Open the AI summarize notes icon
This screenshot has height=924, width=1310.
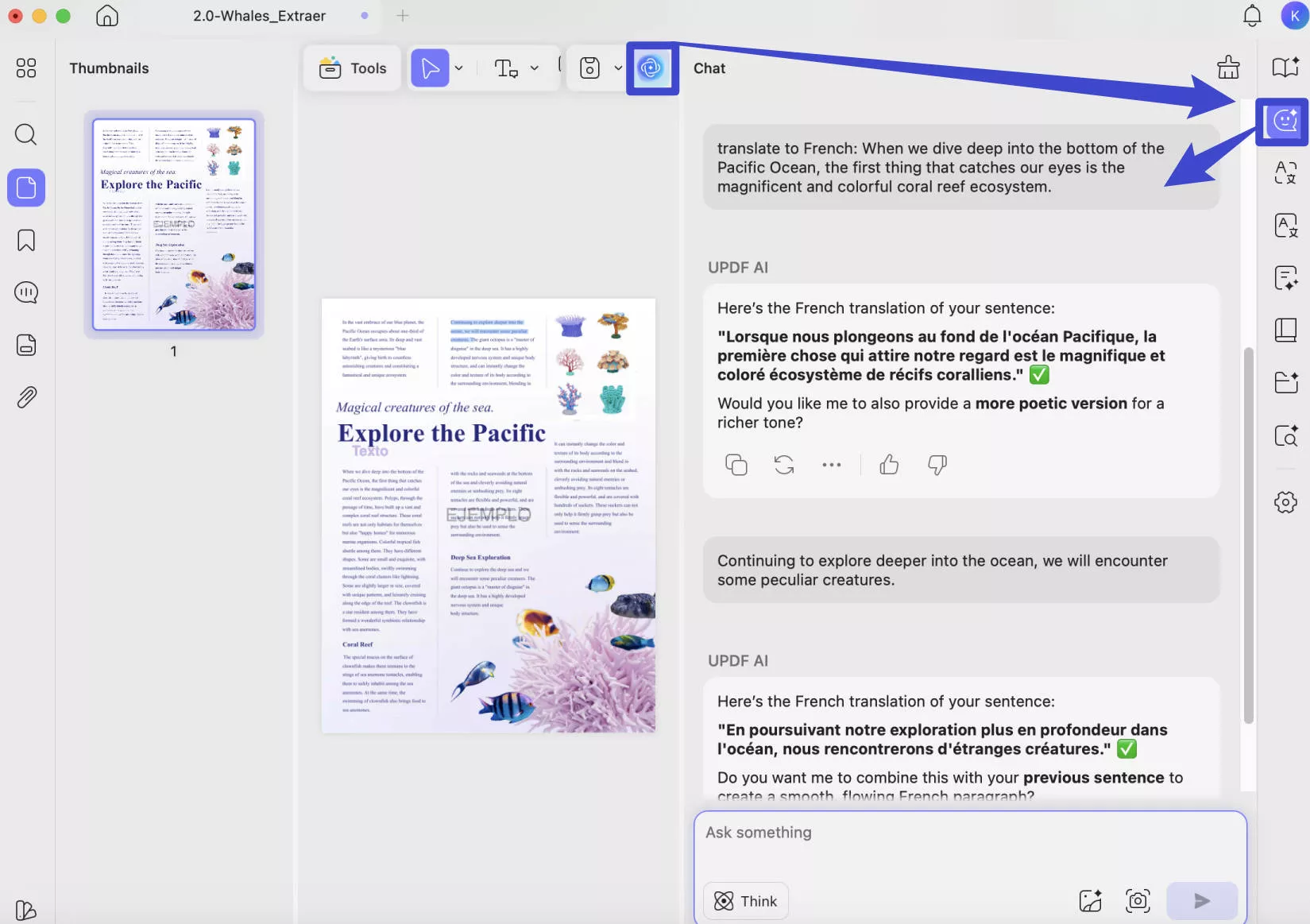1285,277
